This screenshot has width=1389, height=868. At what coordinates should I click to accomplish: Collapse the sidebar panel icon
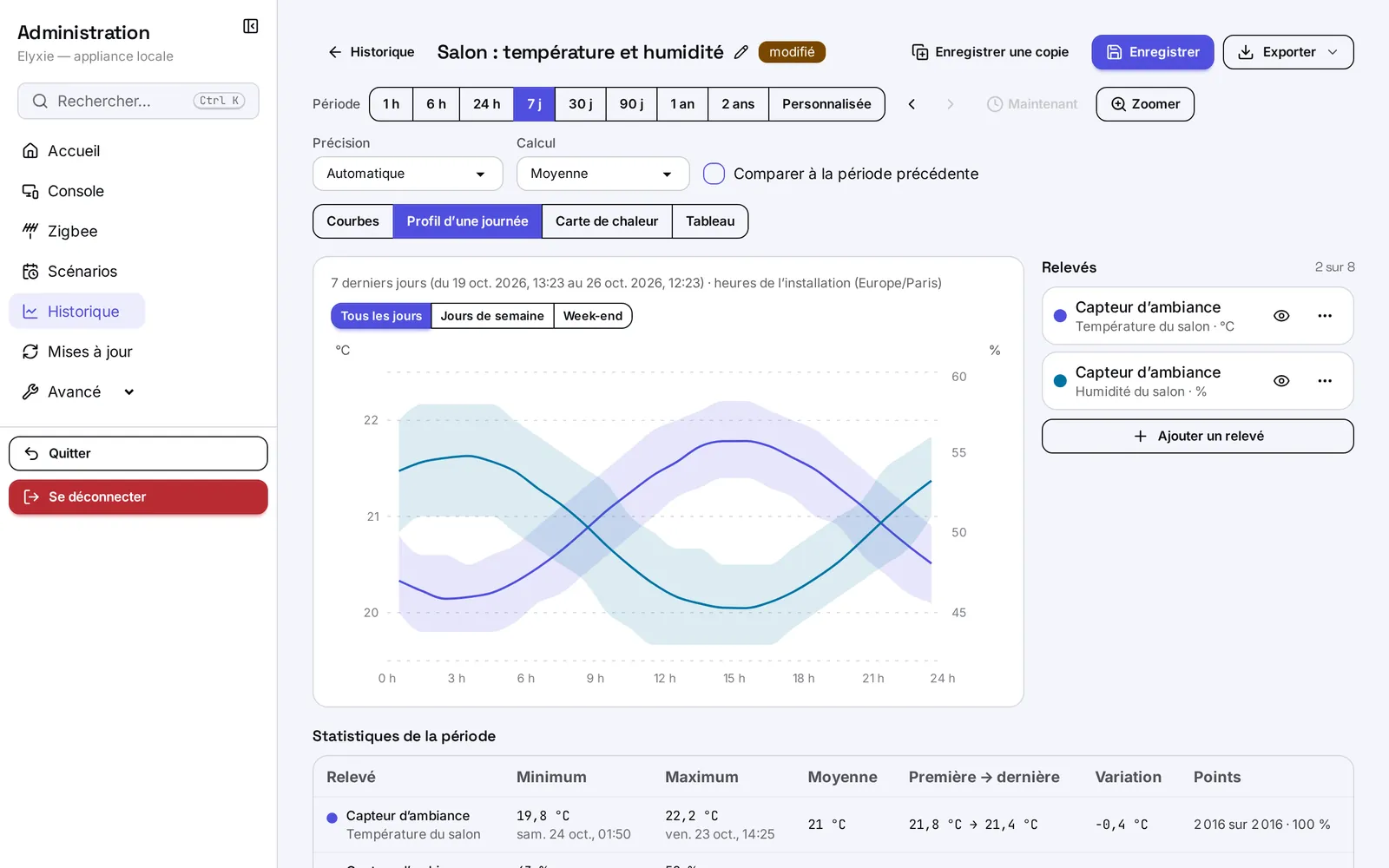(251, 26)
